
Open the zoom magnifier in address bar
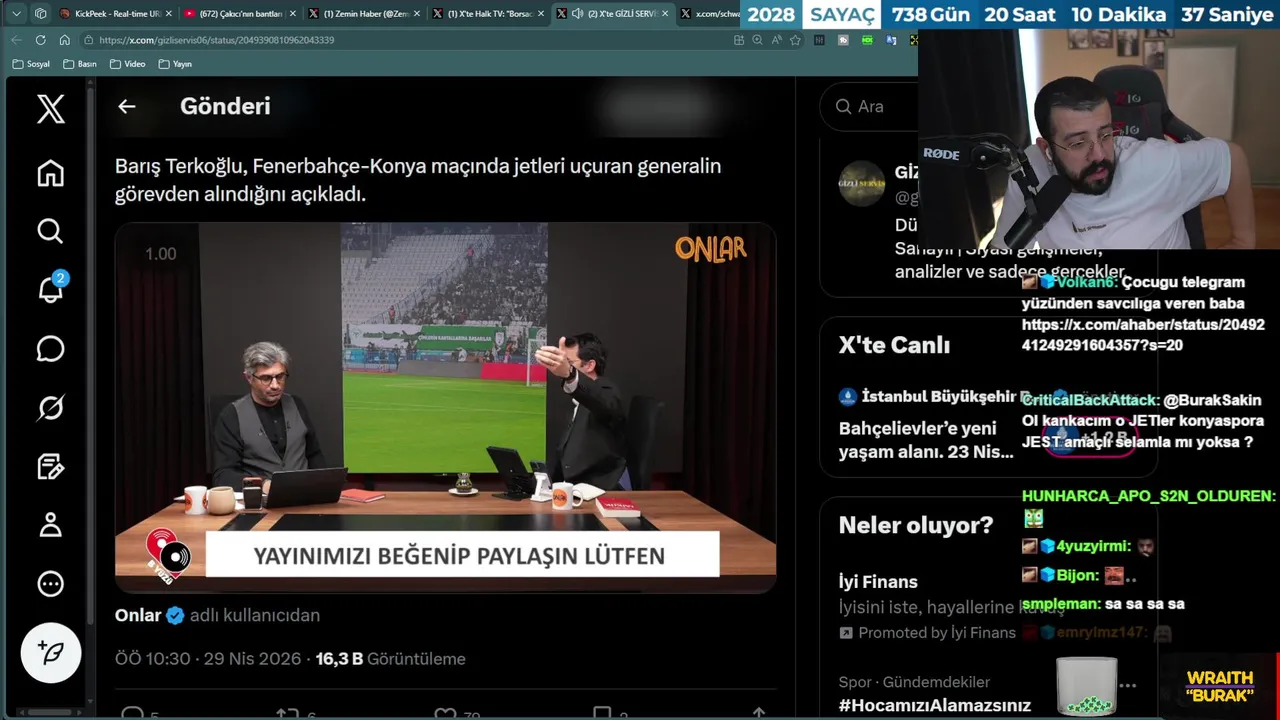758,40
